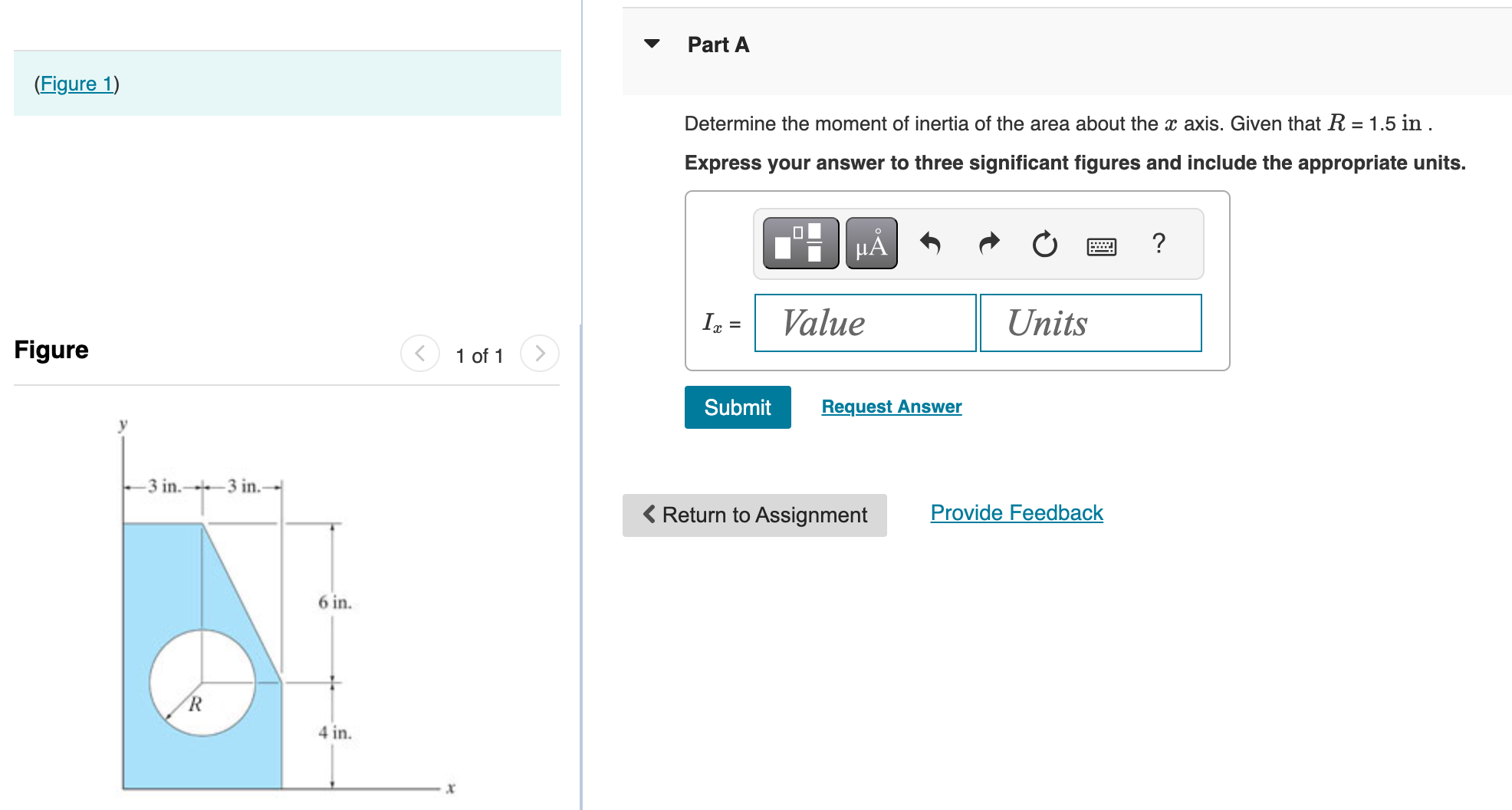Select the Part A header
This screenshot has height=810, width=1512.
pyautogui.click(x=718, y=44)
